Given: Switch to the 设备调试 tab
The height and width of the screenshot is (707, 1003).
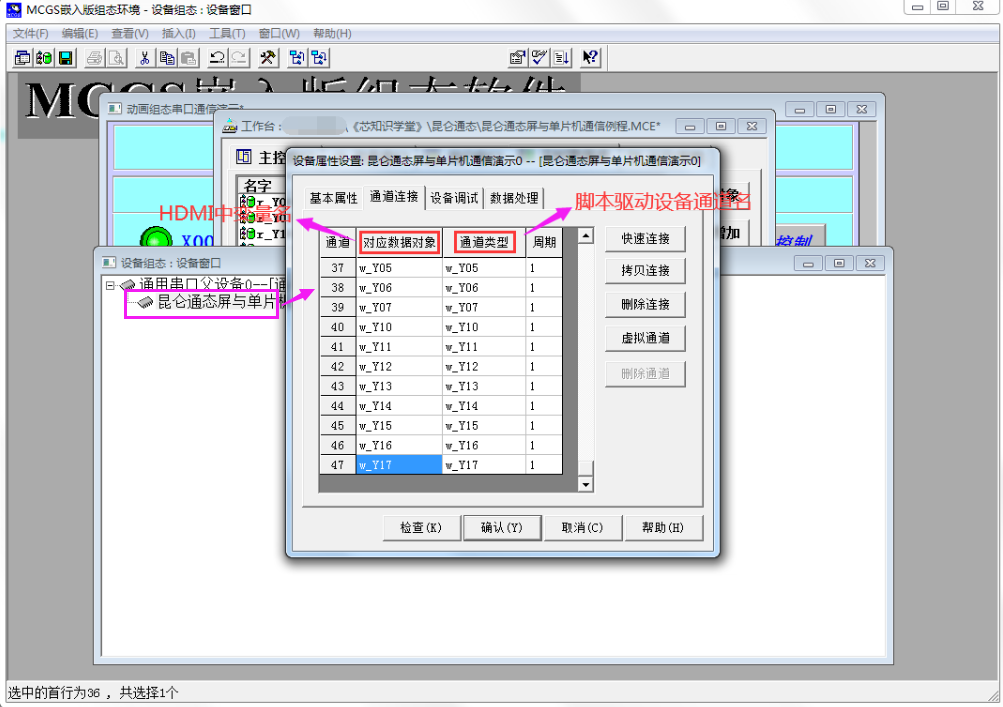Looking at the screenshot, I should point(455,197).
